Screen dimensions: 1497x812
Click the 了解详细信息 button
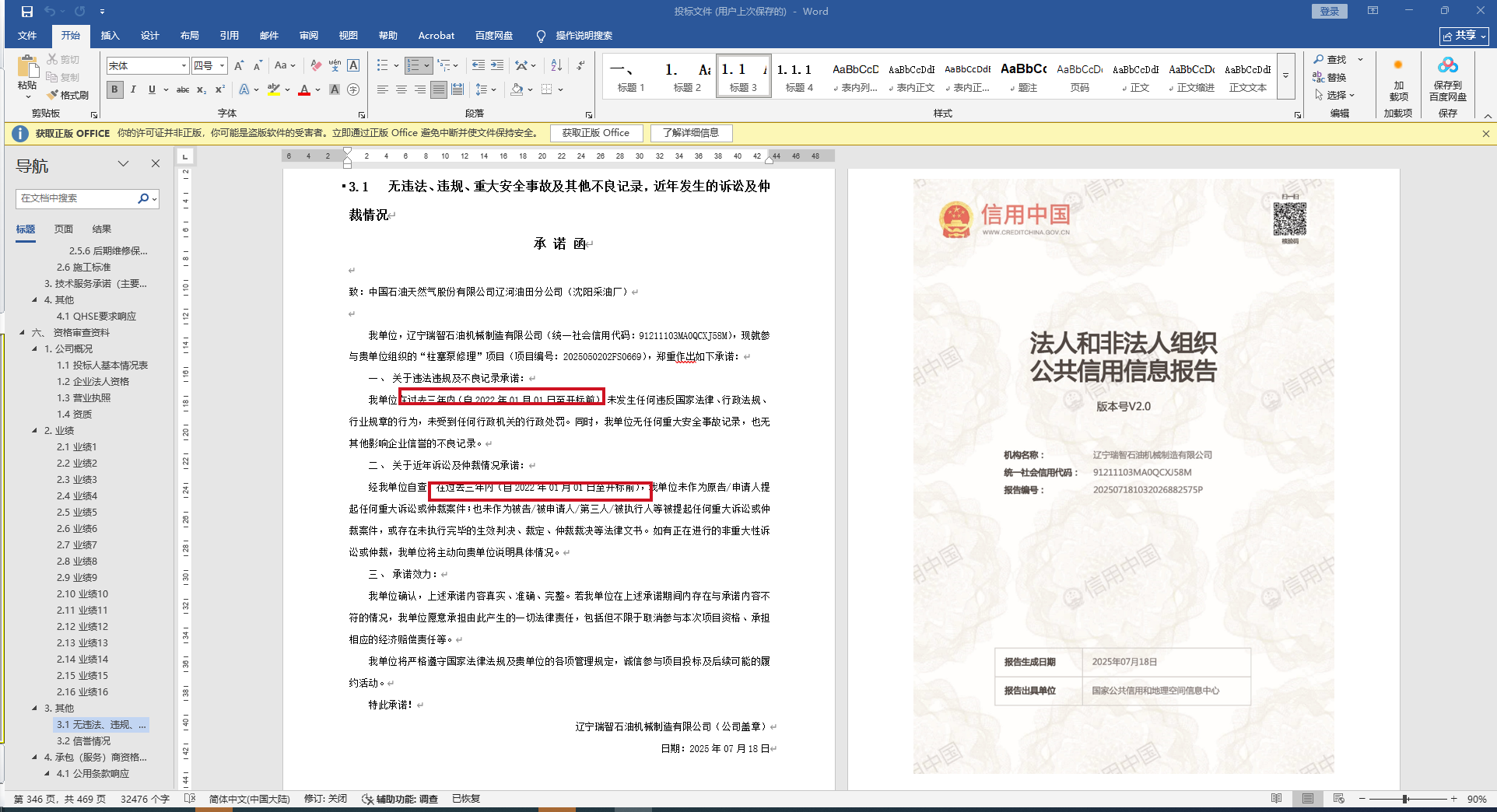(x=691, y=133)
